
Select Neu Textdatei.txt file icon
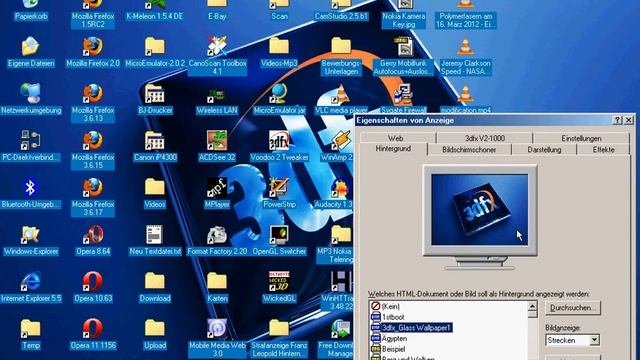point(155,240)
